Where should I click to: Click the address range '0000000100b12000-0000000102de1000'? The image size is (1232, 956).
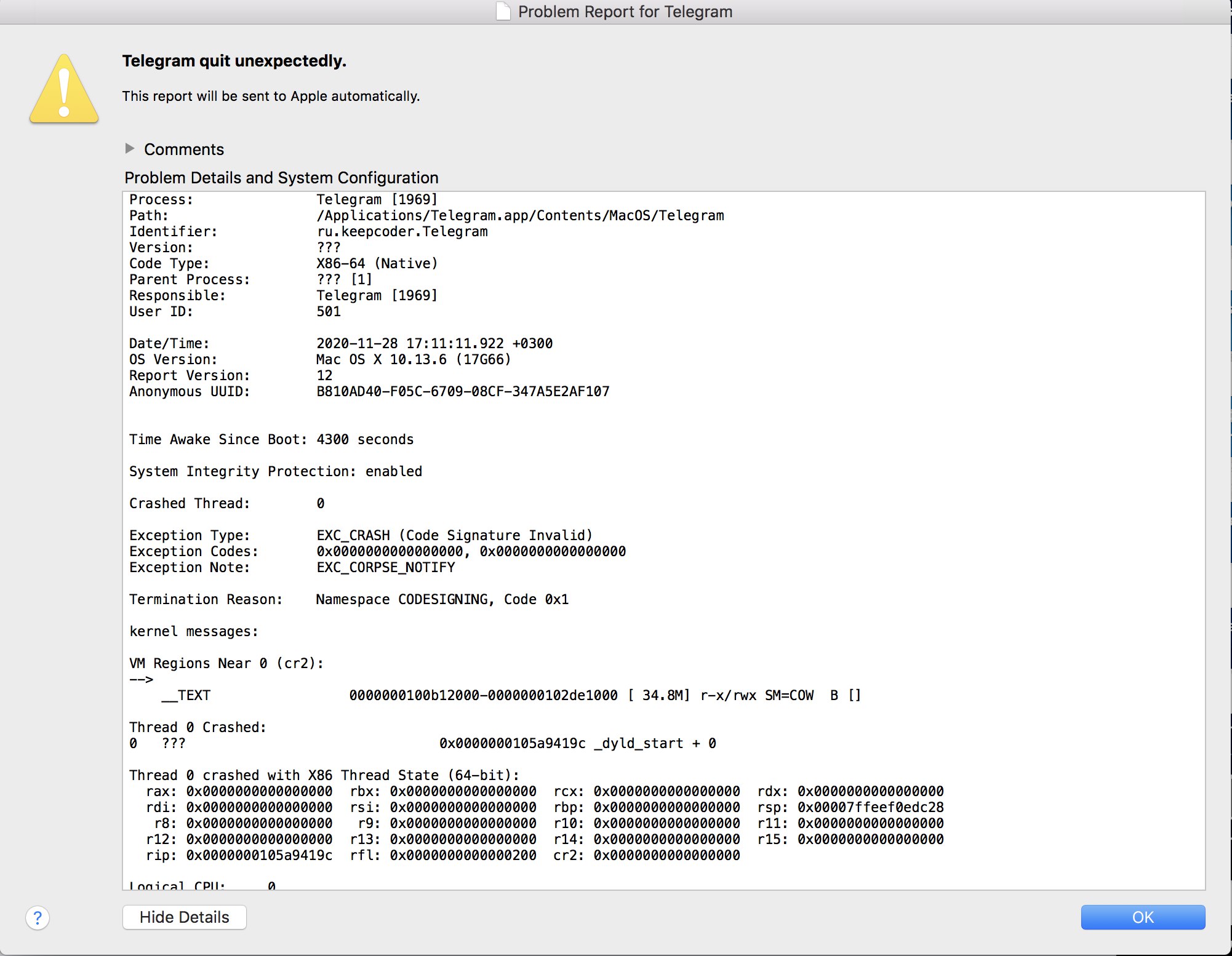[484, 695]
